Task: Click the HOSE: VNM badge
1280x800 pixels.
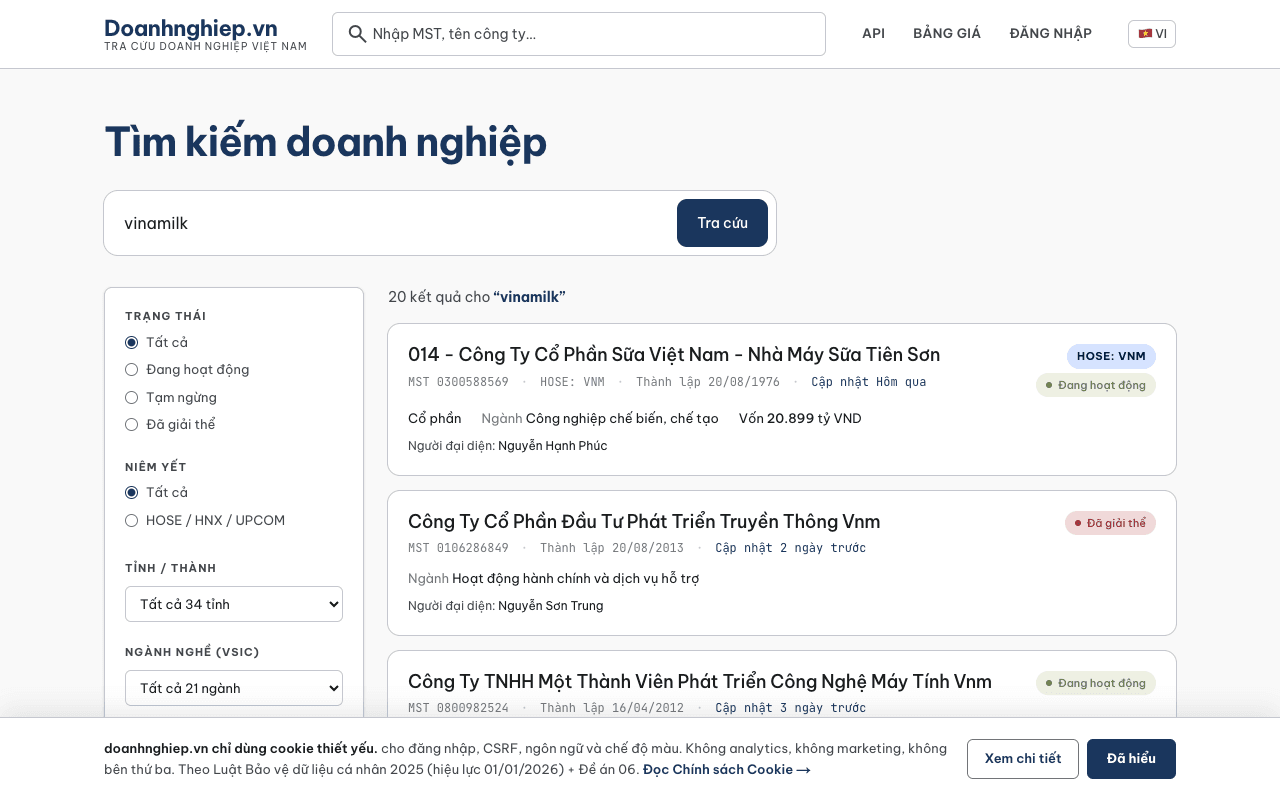Action: coord(1111,356)
